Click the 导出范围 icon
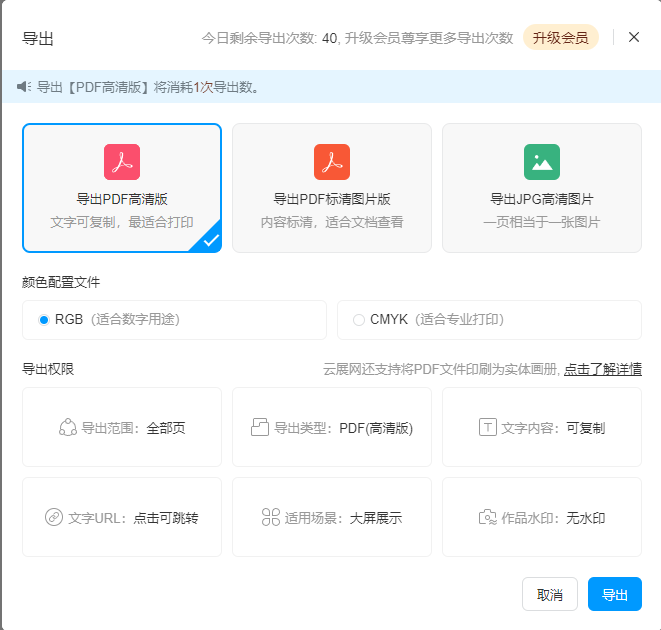661x630 pixels. point(68,427)
